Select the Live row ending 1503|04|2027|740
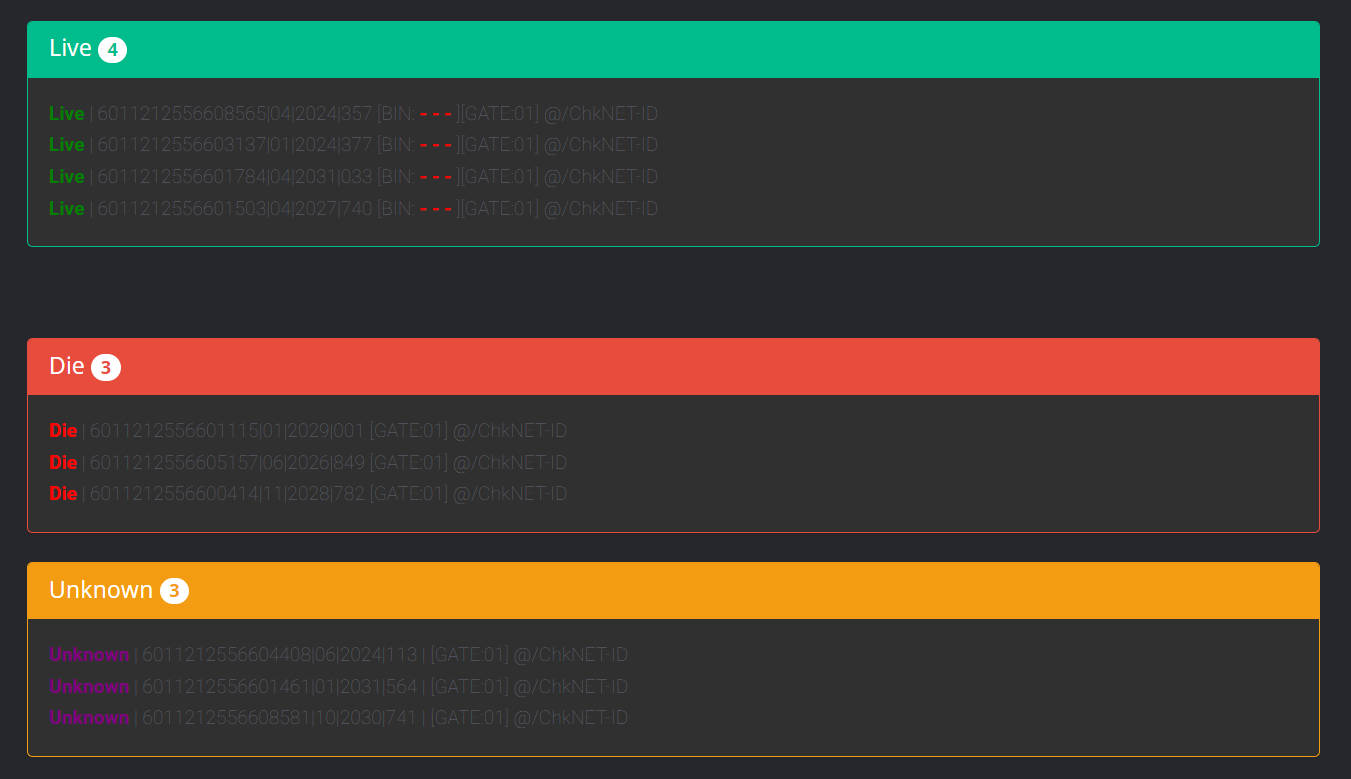This screenshot has height=779, width=1351. pos(354,209)
